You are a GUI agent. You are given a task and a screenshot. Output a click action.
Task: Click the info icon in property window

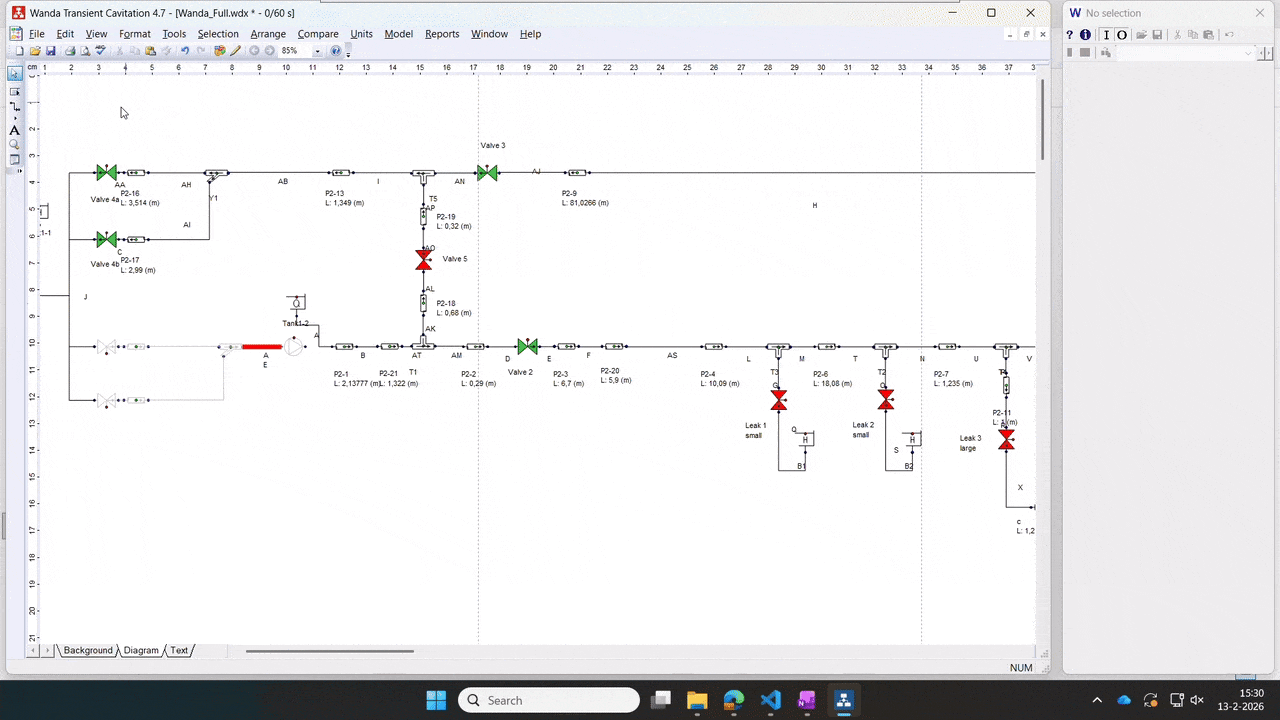coord(1086,35)
